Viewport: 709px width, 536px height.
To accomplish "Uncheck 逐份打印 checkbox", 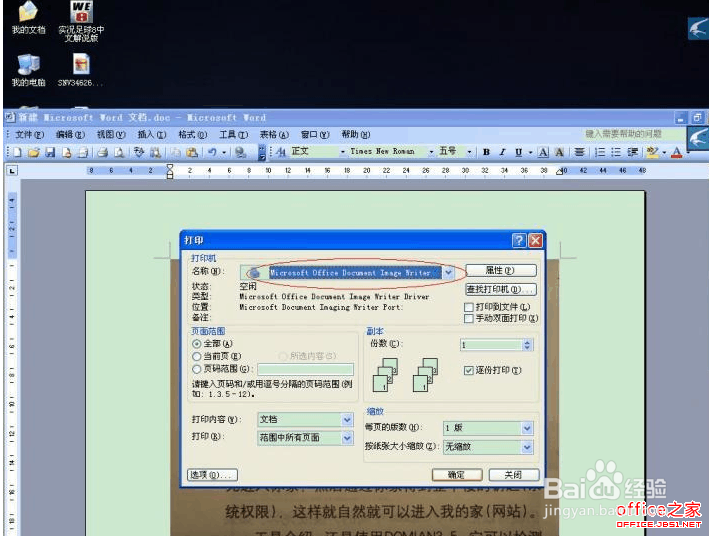I will coord(469,370).
